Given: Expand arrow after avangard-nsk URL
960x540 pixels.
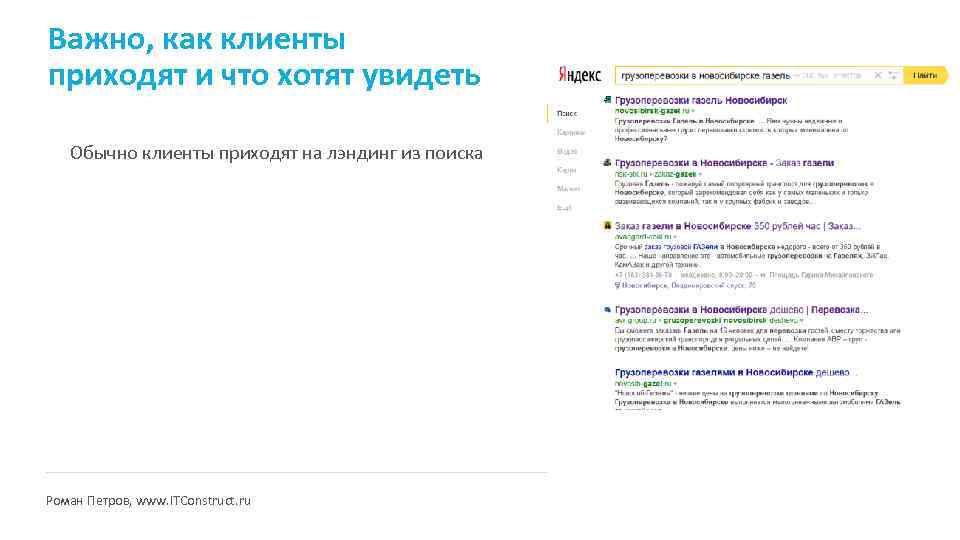Looking at the screenshot, I should [x=675, y=237].
